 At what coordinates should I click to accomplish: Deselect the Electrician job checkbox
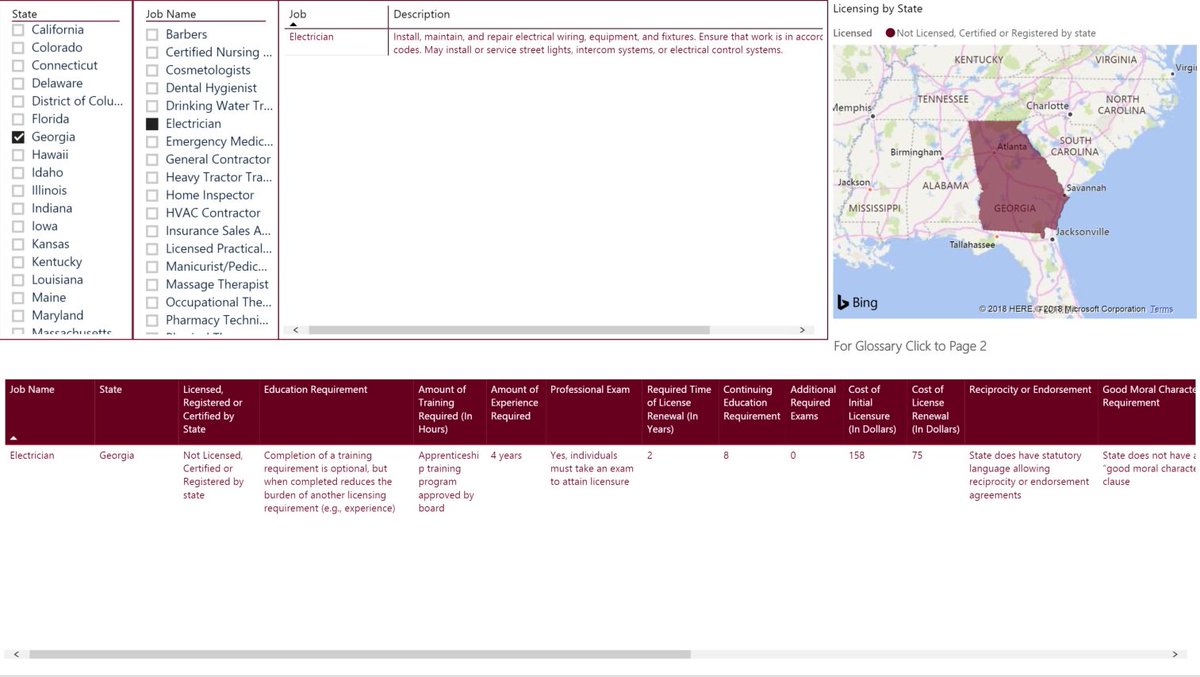click(x=152, y=124)
